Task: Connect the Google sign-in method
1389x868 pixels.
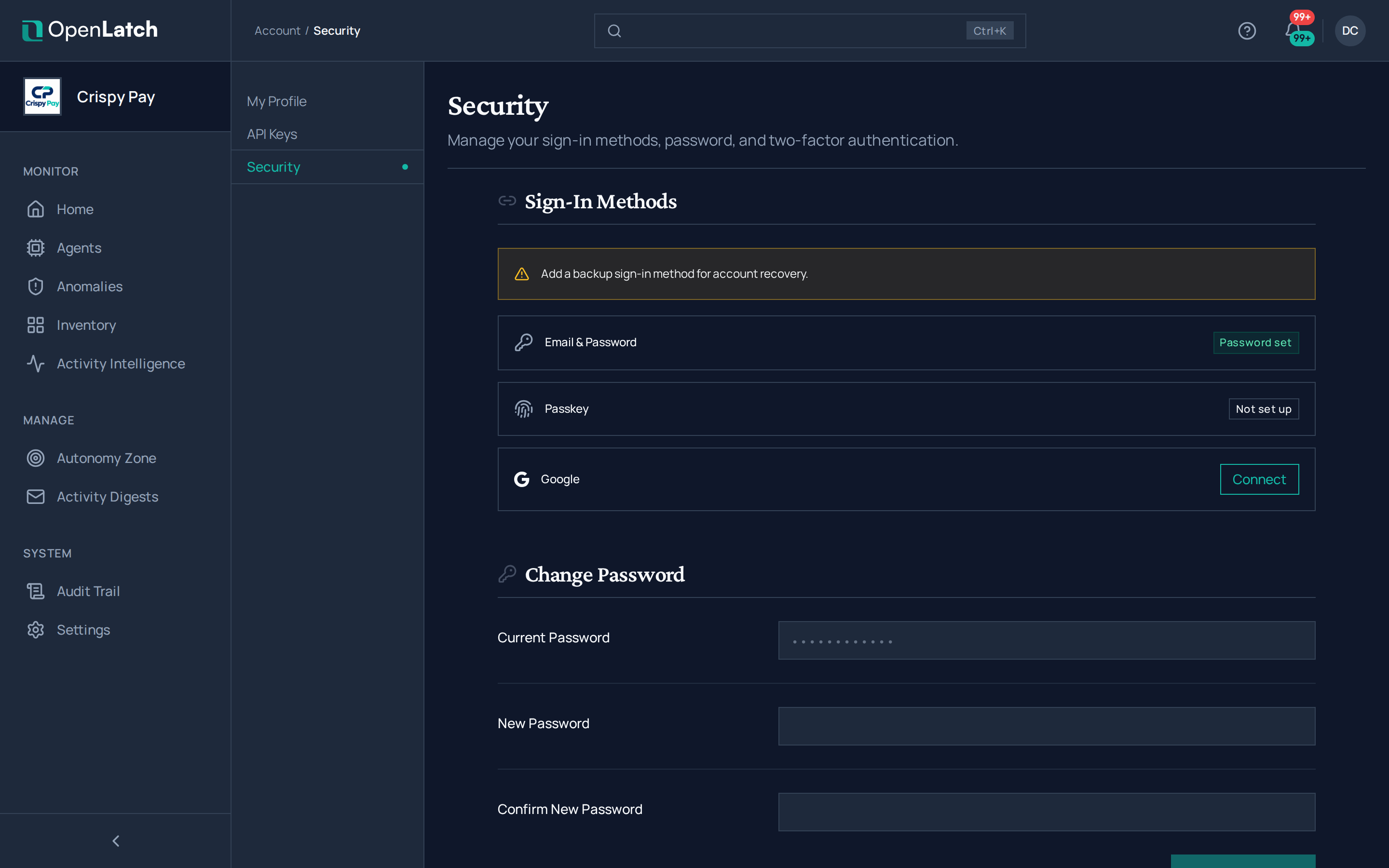Action: pos(1259,479)
